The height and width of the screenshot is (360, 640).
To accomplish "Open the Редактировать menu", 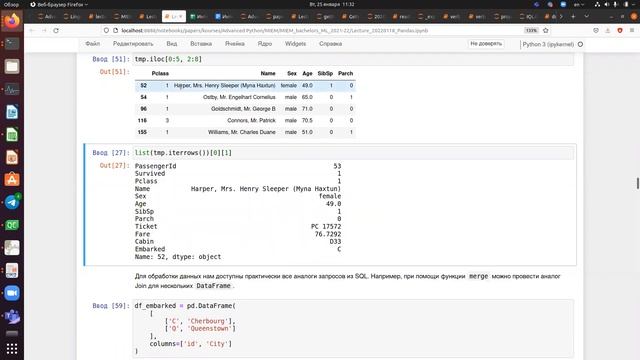I will click(133, 44).
